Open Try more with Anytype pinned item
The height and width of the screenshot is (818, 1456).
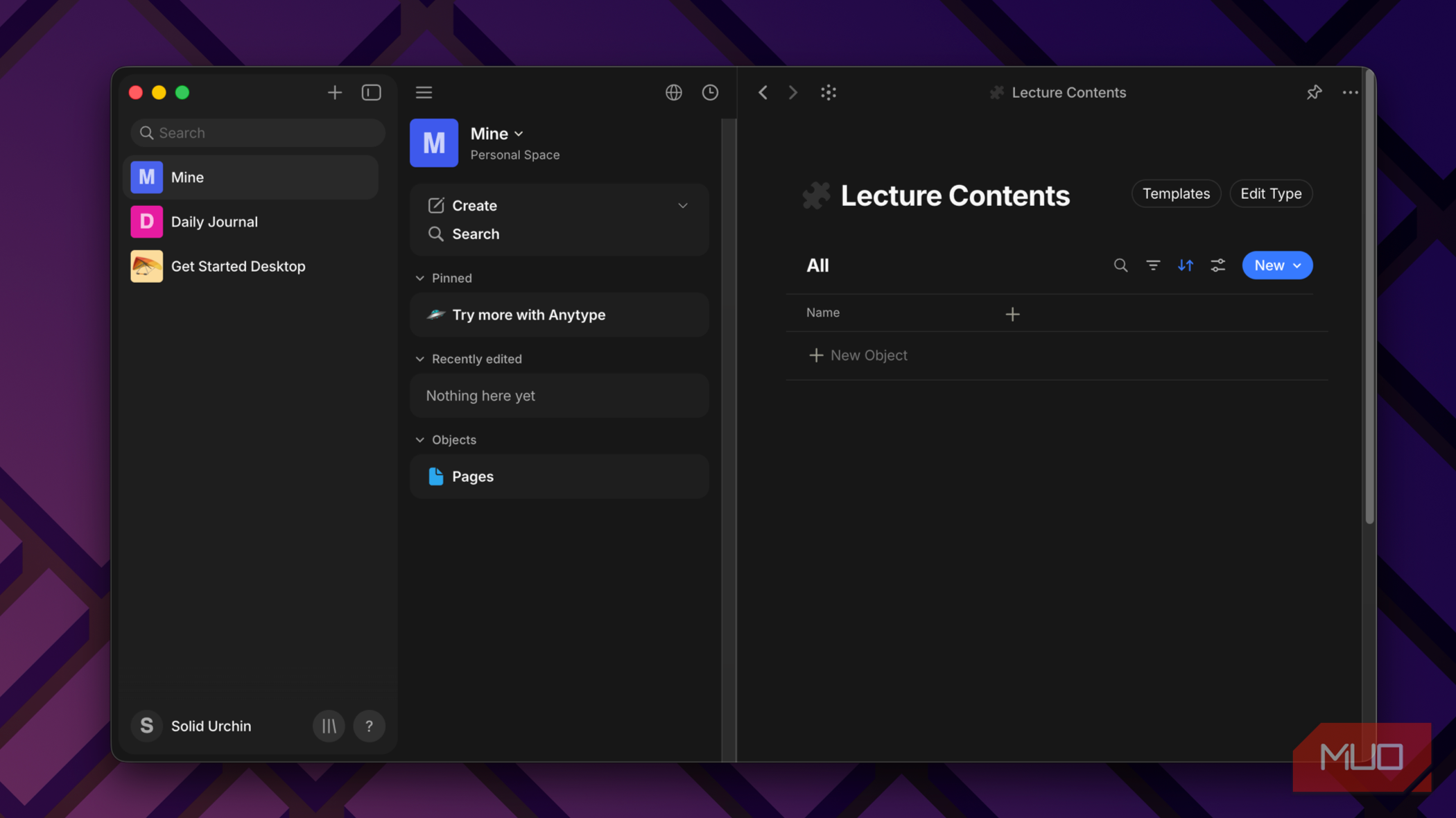tap(559, 315)
